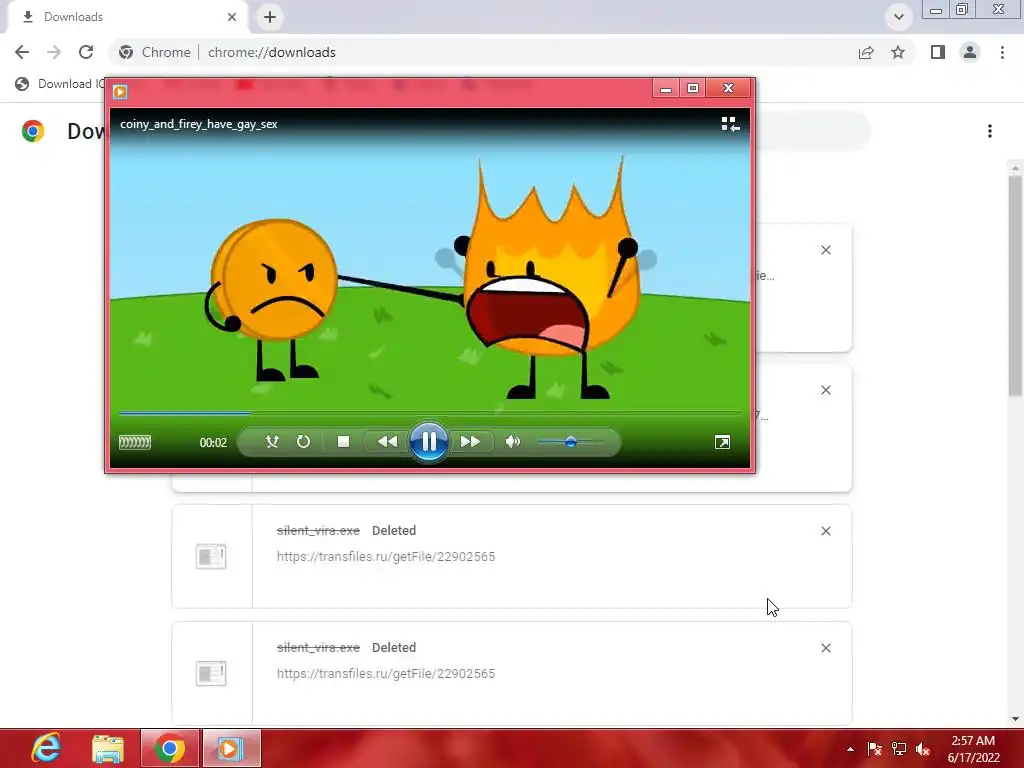
Task: Remove the topmost download entry
Action: click(825, 250)
